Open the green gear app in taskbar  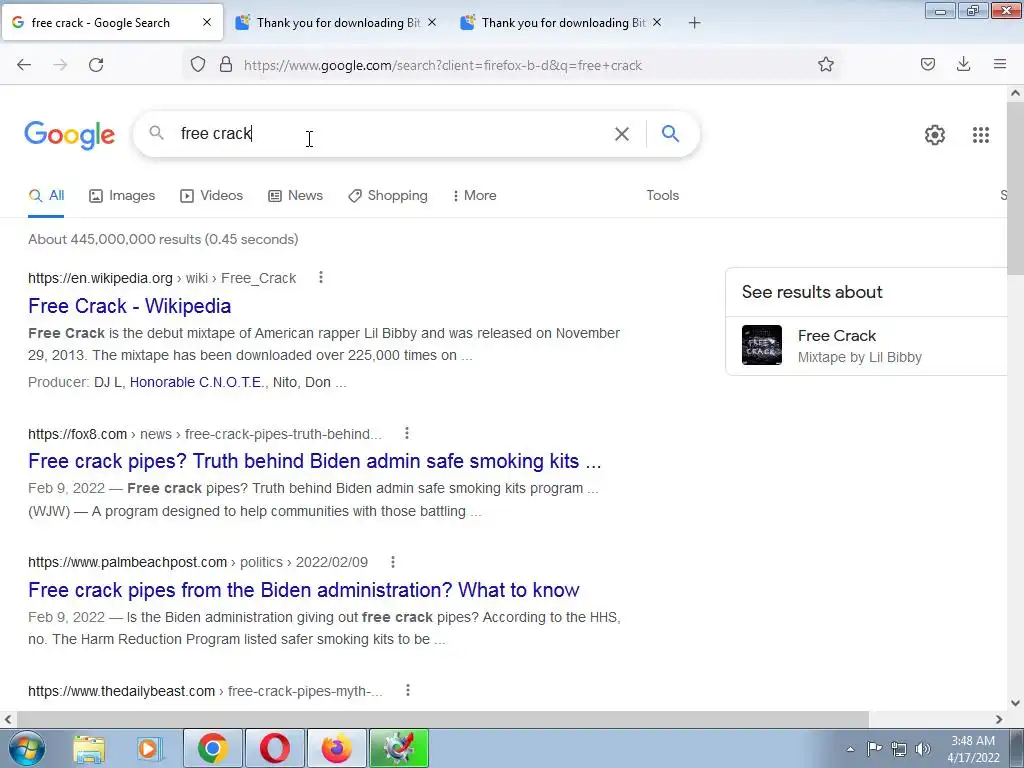[x=399, y=748]
